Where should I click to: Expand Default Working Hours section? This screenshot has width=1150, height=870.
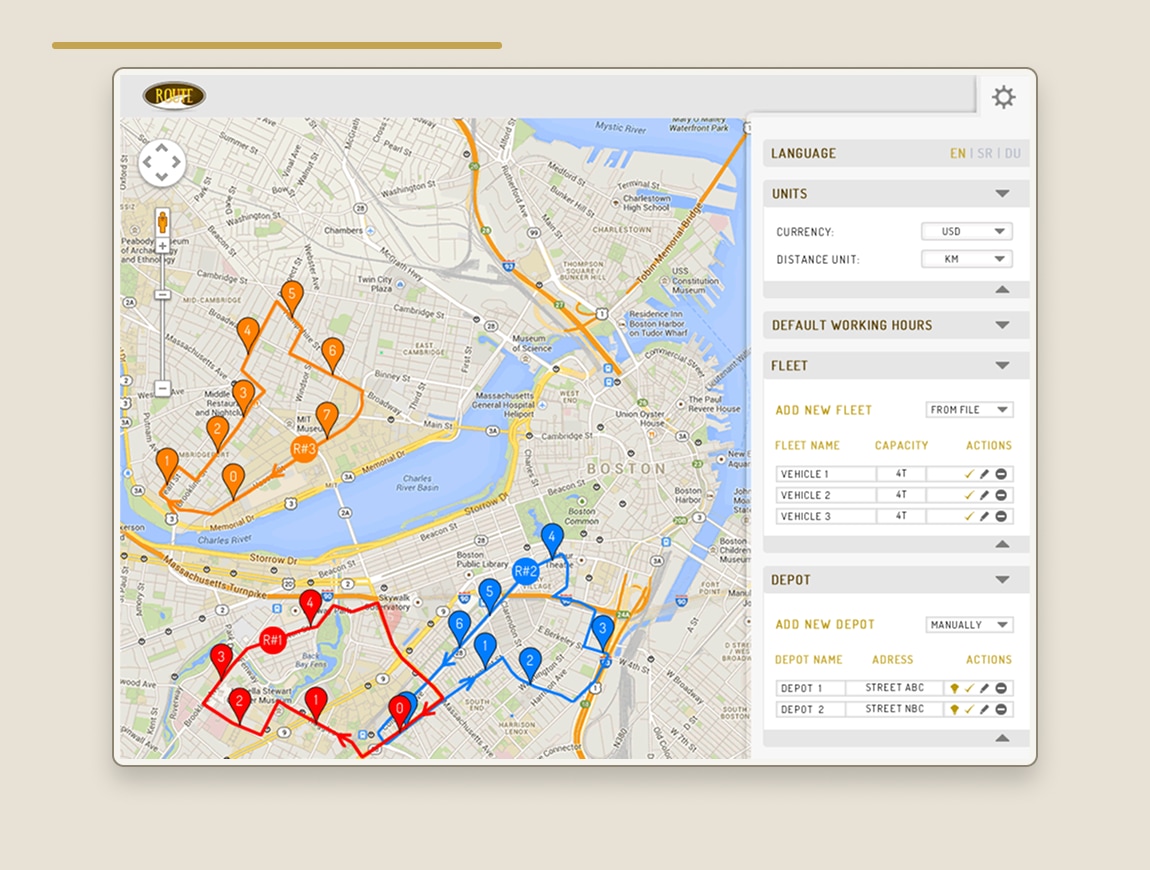[1002, 325]
